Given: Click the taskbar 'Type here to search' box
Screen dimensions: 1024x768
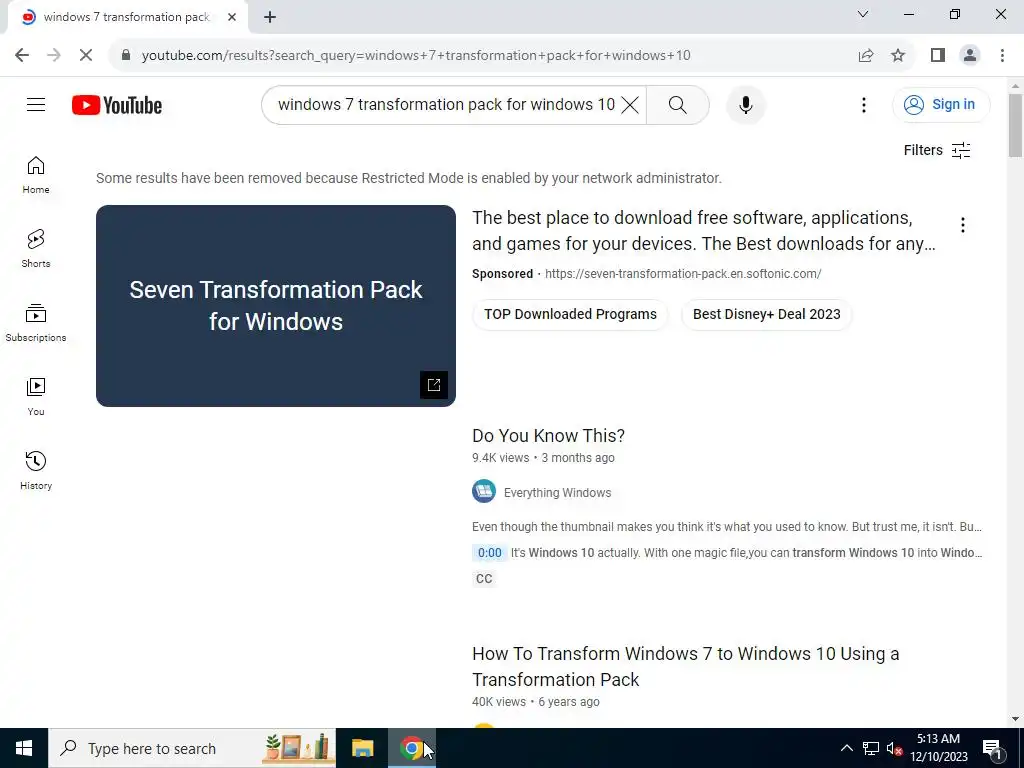Looking at the screenshot, I should 191,748.
